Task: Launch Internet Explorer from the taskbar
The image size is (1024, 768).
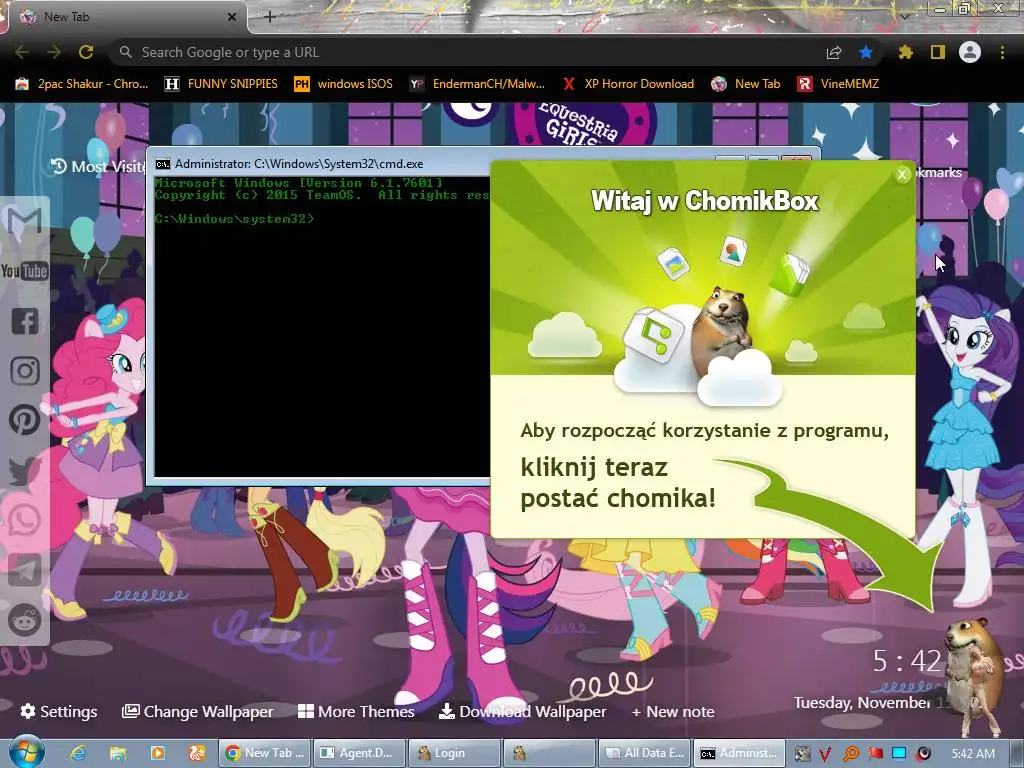Action: [x=78, y=753]
